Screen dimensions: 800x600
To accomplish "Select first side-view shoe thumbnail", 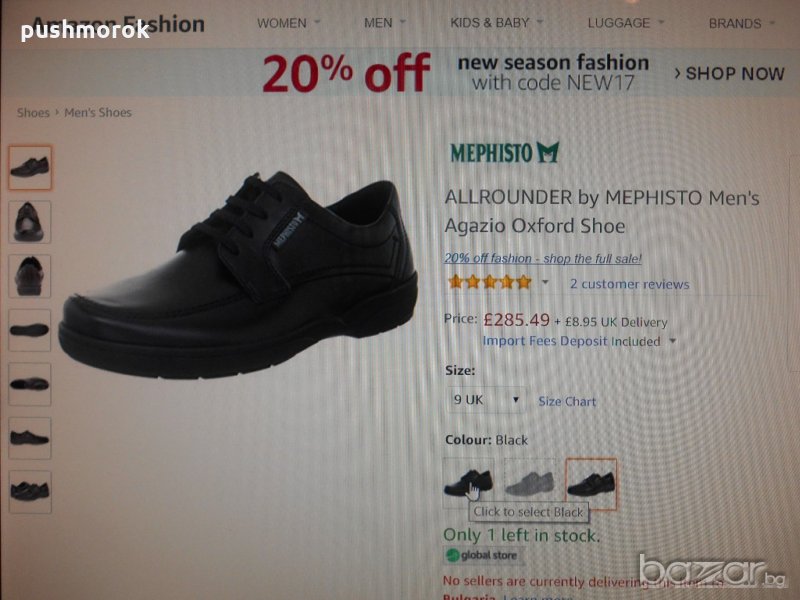I will [30, 167].
